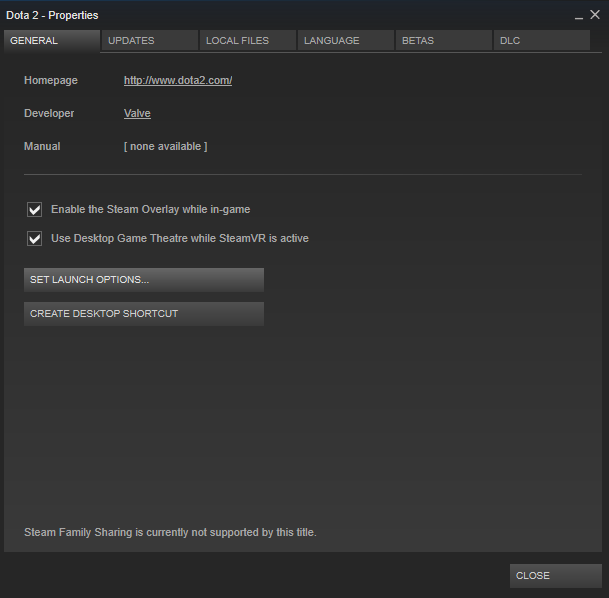The width and height of the screenshot is (609, 598).
Task: Select the DLC tab
Action: pyautogui.click(x=542, y=40)
